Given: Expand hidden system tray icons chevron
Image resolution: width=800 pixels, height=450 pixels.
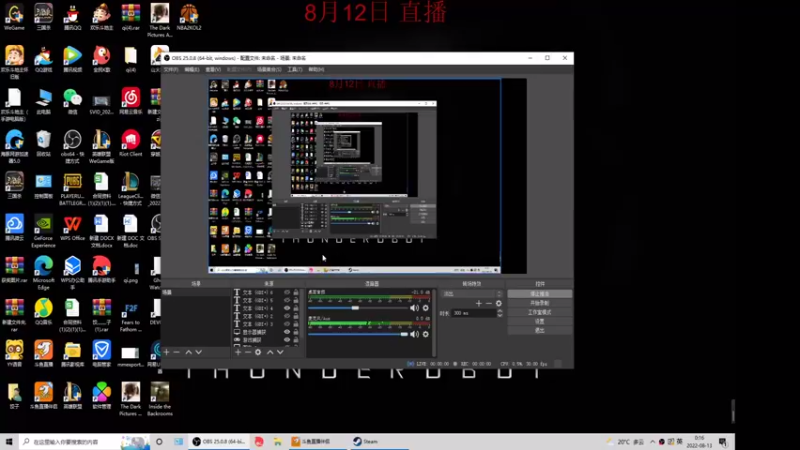Looking at the screenshot, I should (x=652, y=442).
